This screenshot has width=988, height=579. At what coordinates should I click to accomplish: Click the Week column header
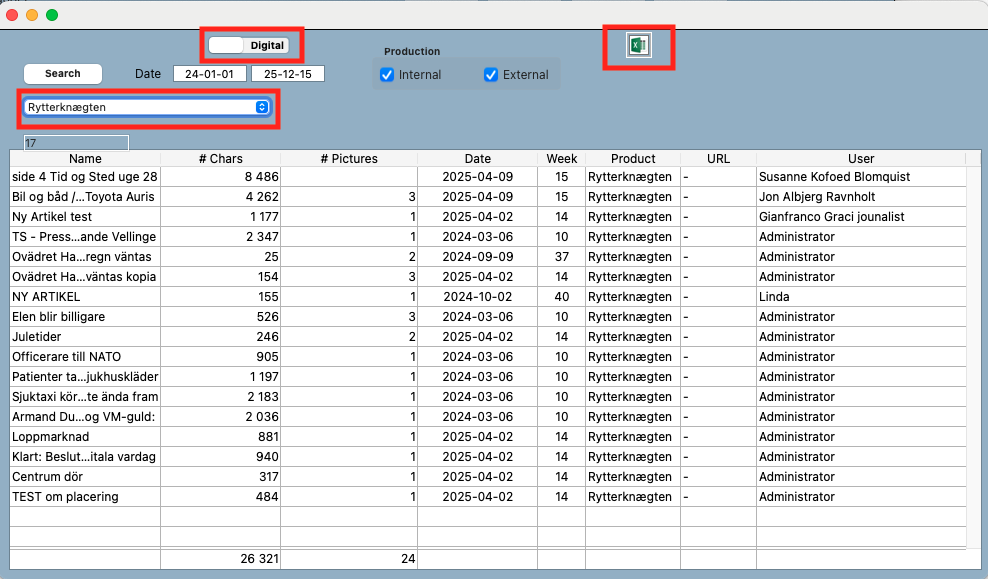point(562,158)
